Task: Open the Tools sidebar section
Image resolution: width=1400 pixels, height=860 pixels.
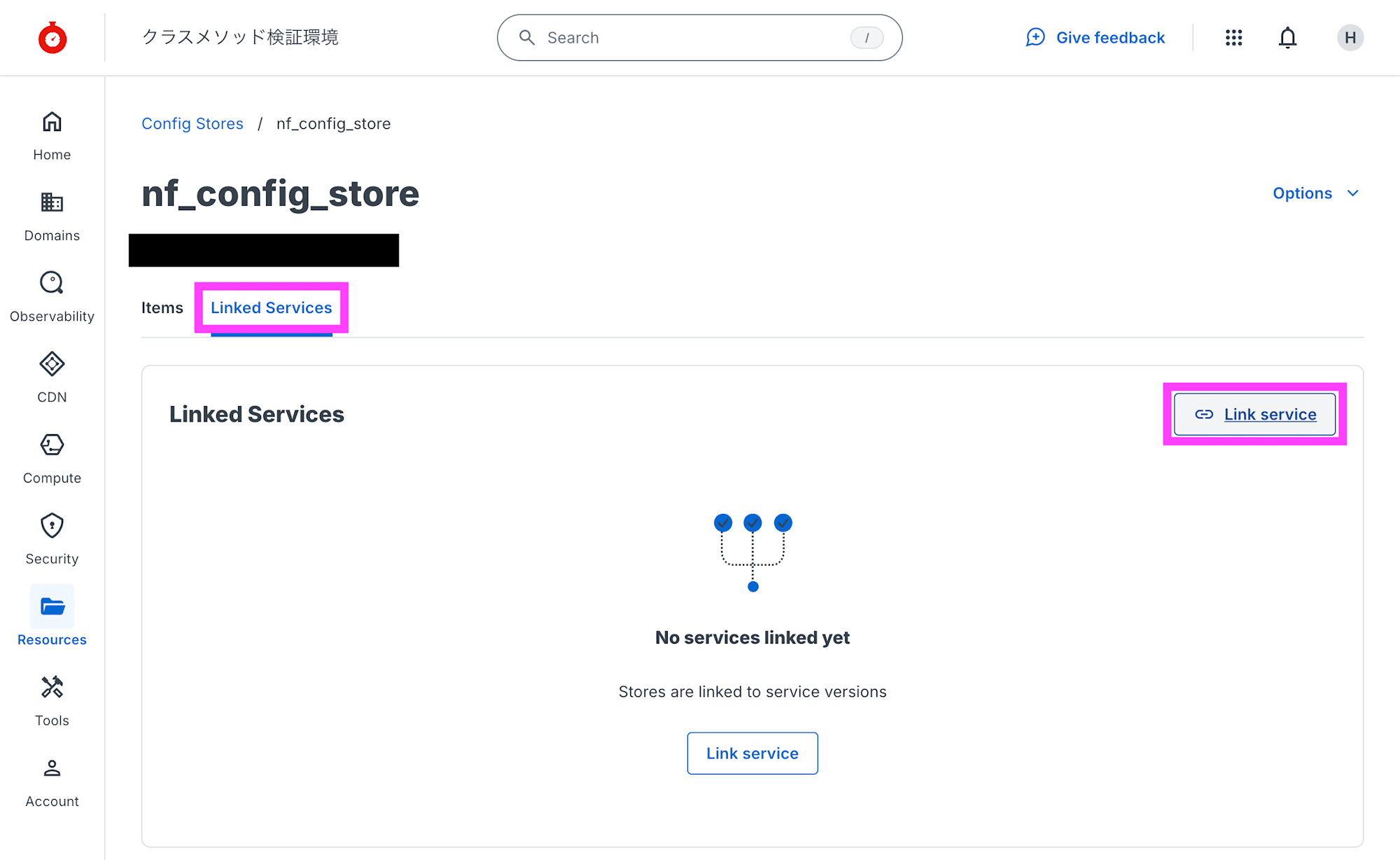Action: [52, 700]
